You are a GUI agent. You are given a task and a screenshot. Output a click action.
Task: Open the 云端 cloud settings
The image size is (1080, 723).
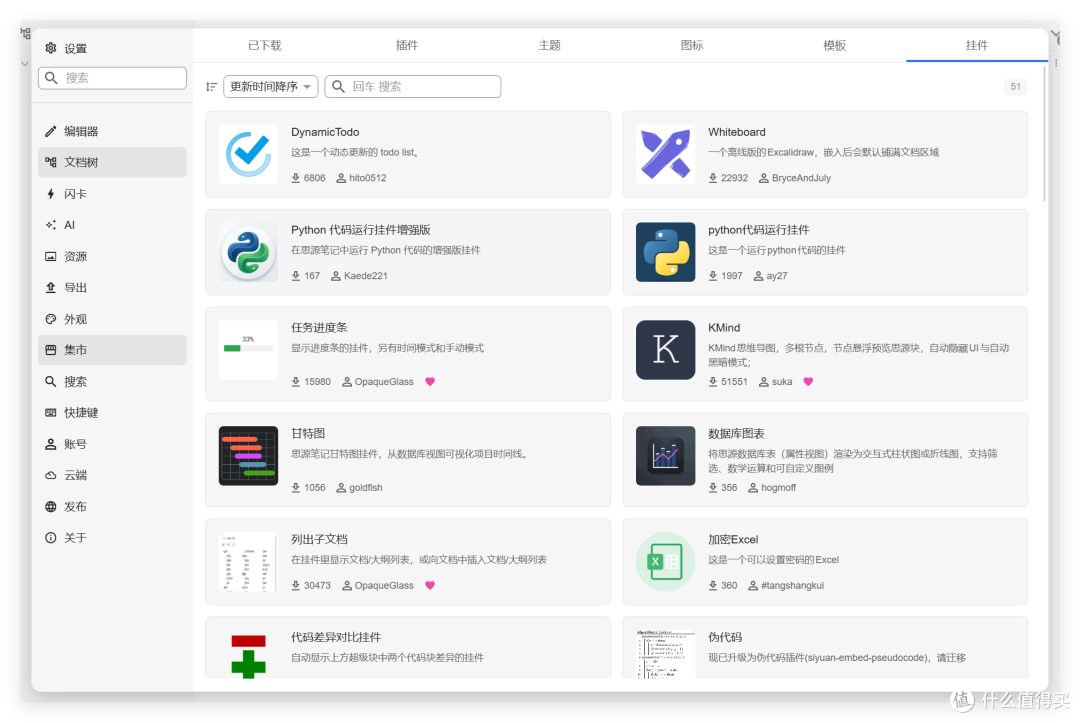112,475
